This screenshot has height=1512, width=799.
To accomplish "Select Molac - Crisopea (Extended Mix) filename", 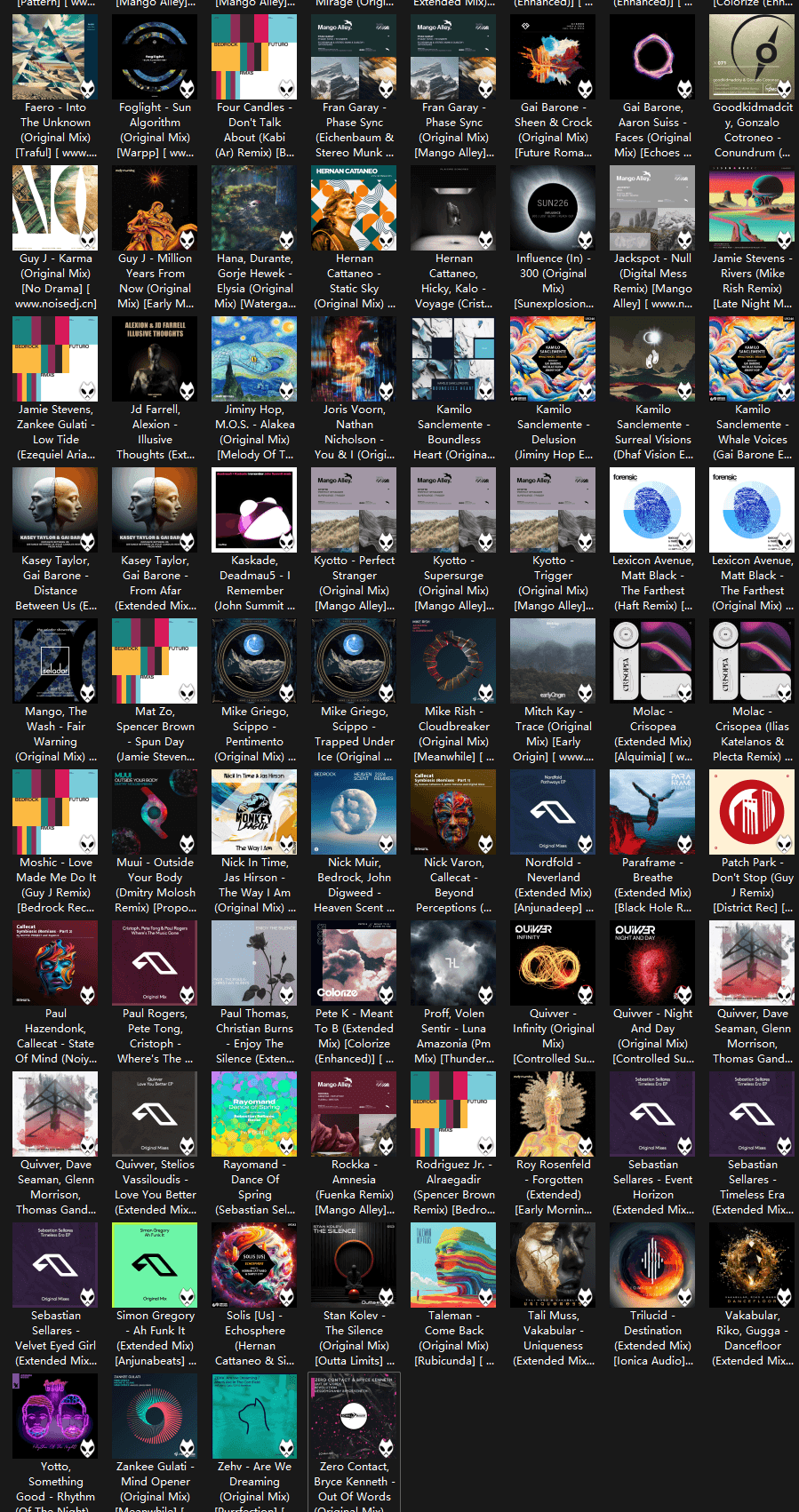I will pyautogui.click(x=652, y=734).
